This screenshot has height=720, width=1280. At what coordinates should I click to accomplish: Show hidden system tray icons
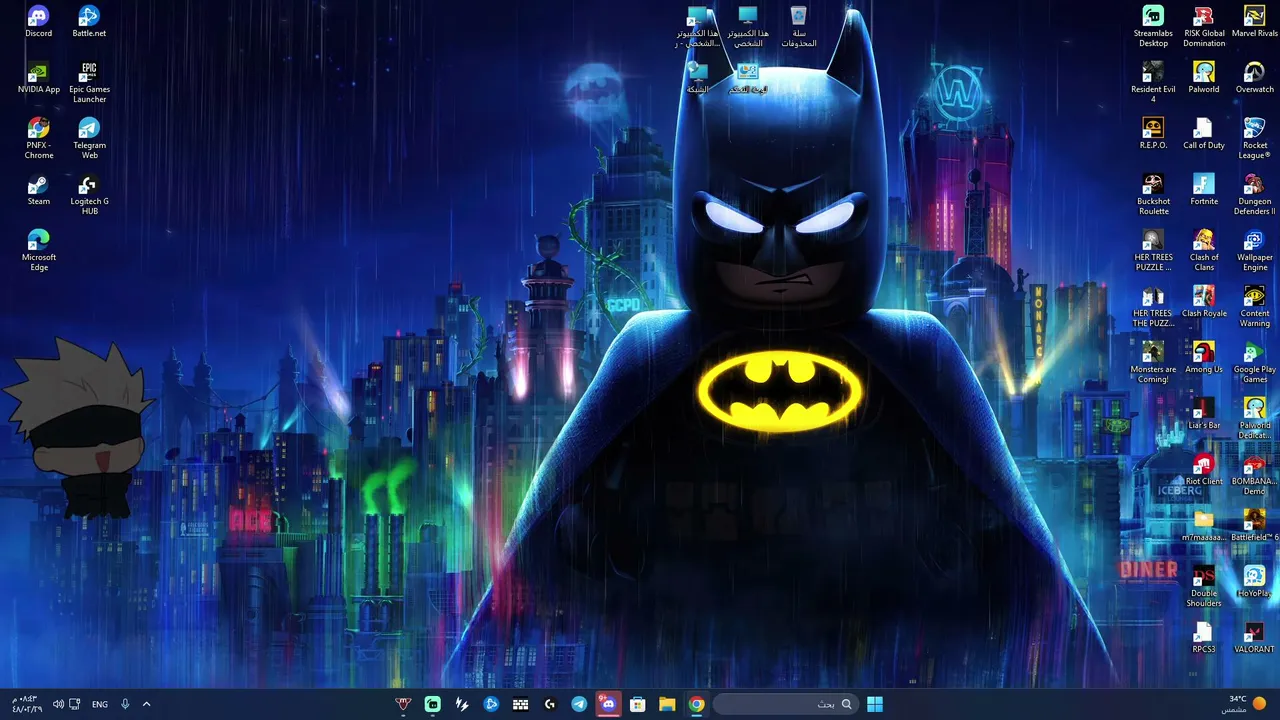(146, 704)
